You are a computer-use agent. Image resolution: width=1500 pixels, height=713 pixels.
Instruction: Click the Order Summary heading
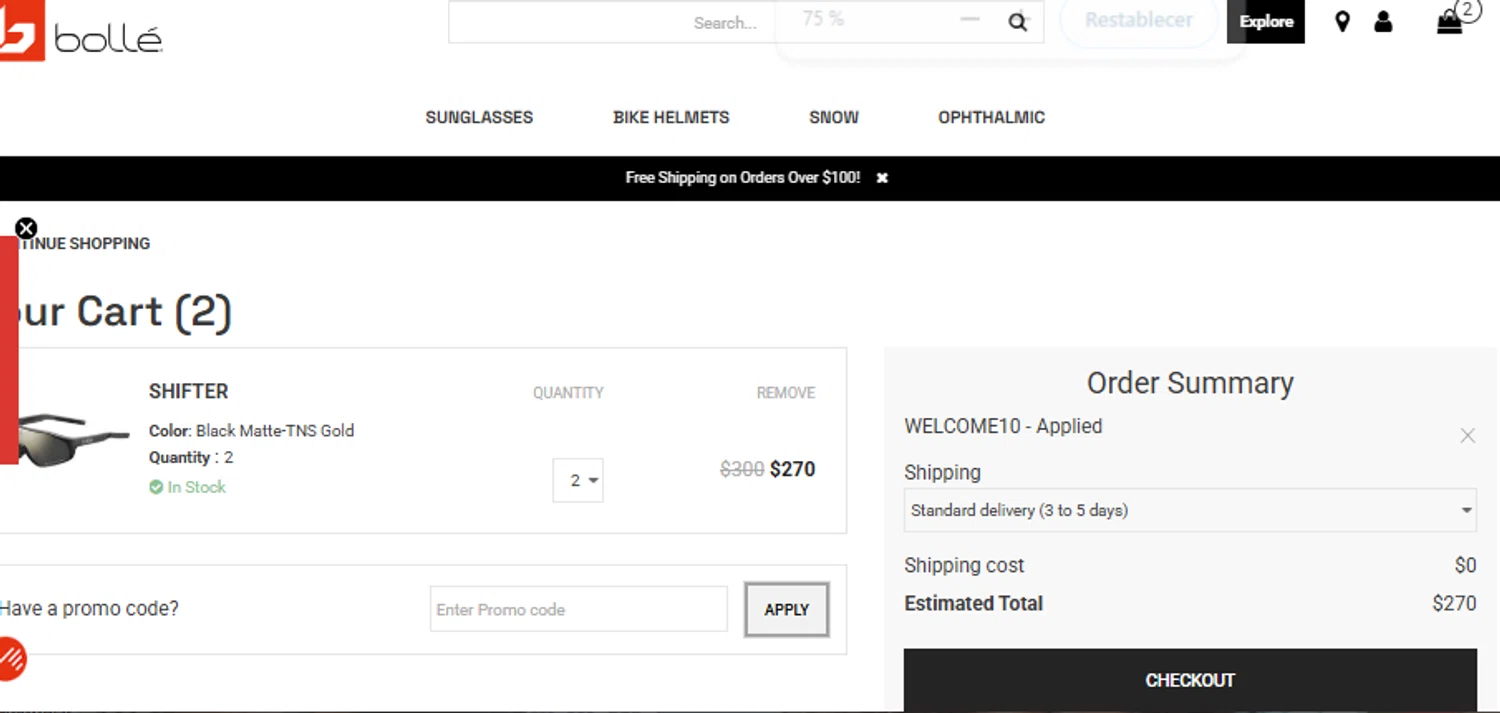tap(1190, 383)
